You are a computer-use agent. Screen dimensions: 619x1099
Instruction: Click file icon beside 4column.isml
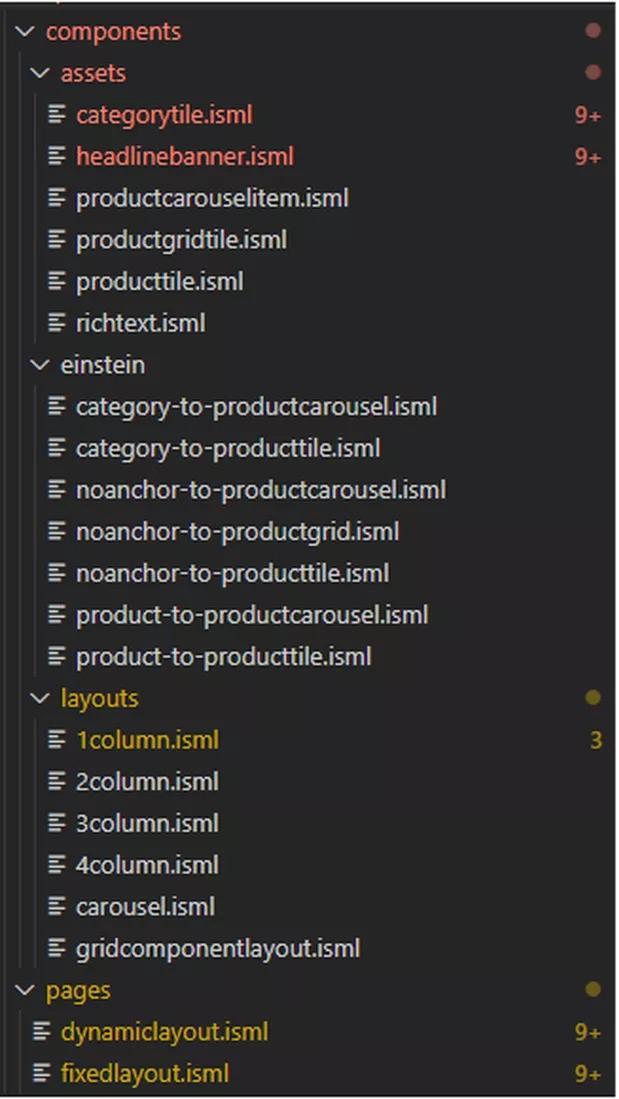coord(57,865)
